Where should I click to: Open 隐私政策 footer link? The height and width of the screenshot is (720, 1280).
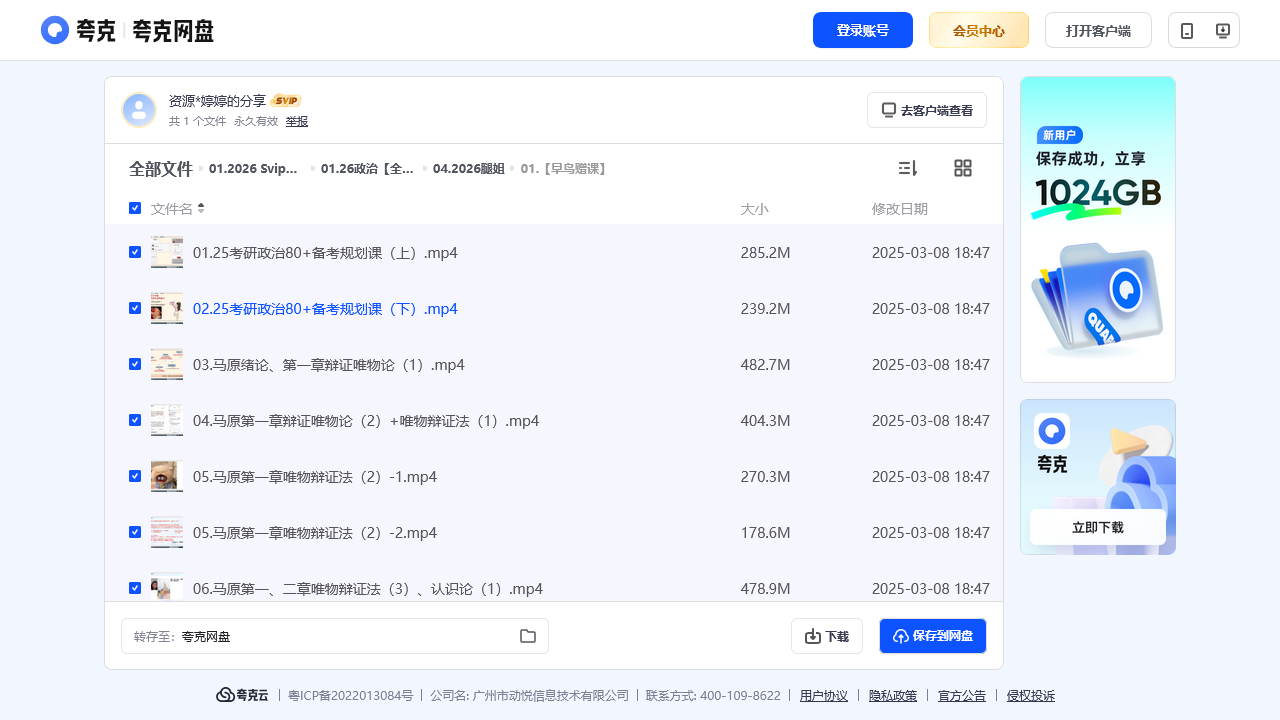893,696
